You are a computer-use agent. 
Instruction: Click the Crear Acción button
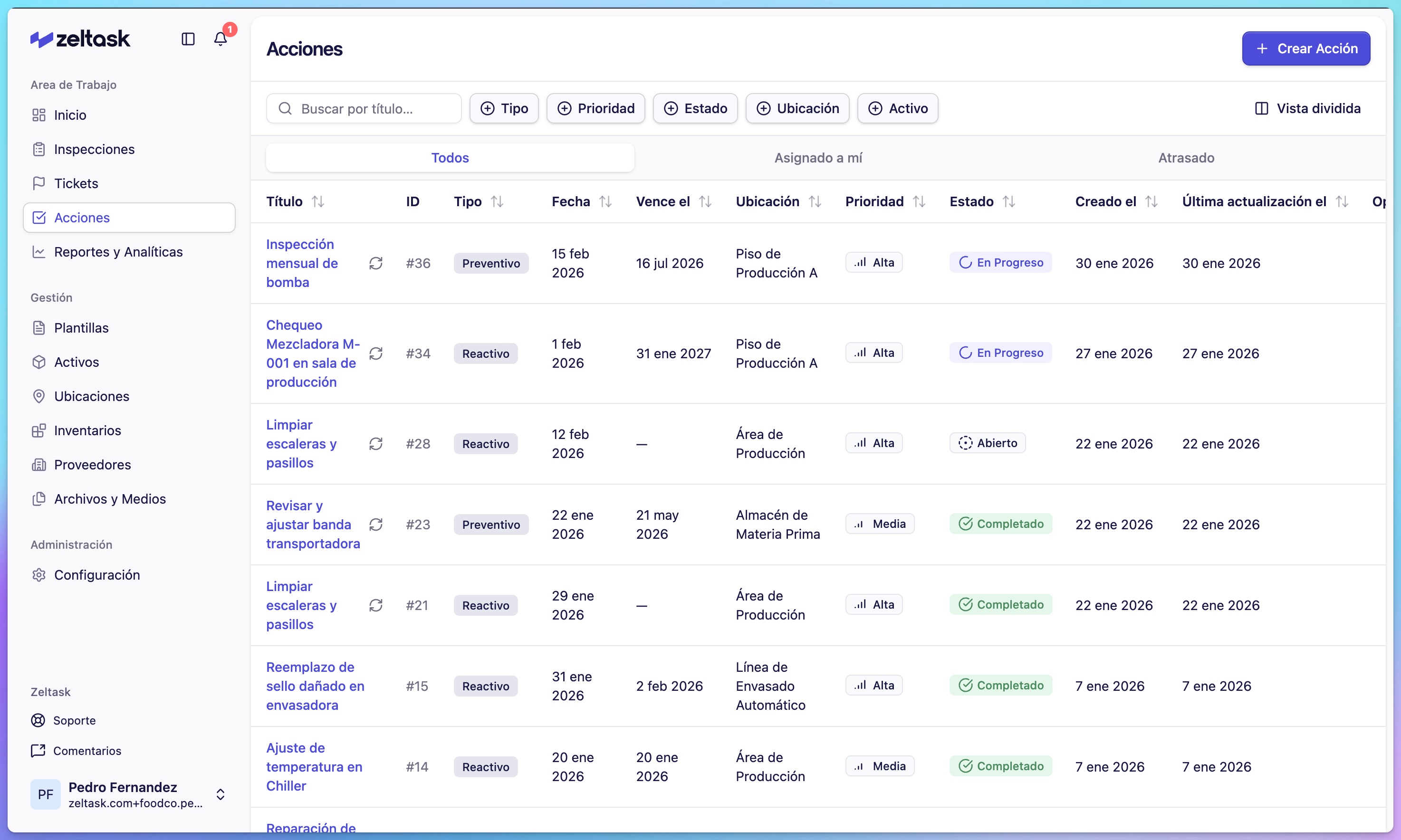coord(1306,48)
